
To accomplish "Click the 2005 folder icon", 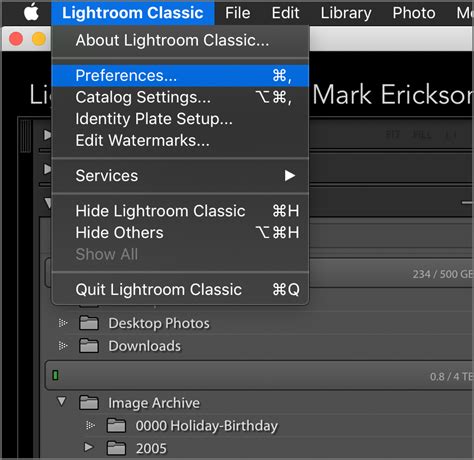I will [x=116, y=448].
